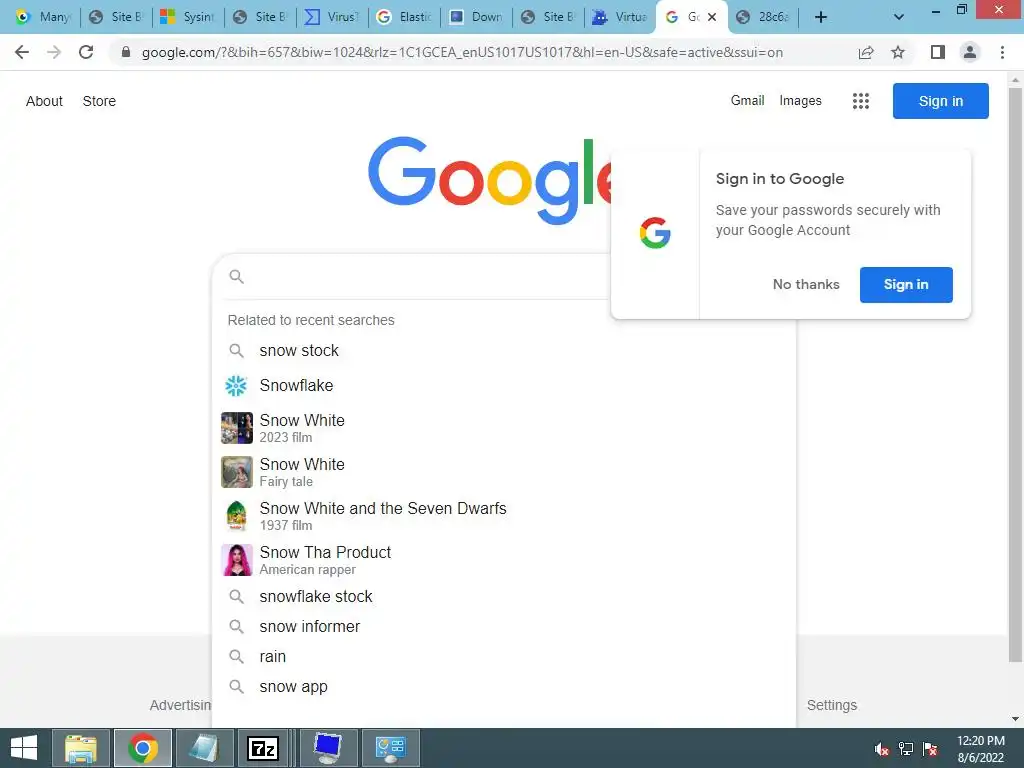Open the Chrome profile avatar
Image resolution: width=1024 pixels, height=768 pixels.
pos(970,52)
